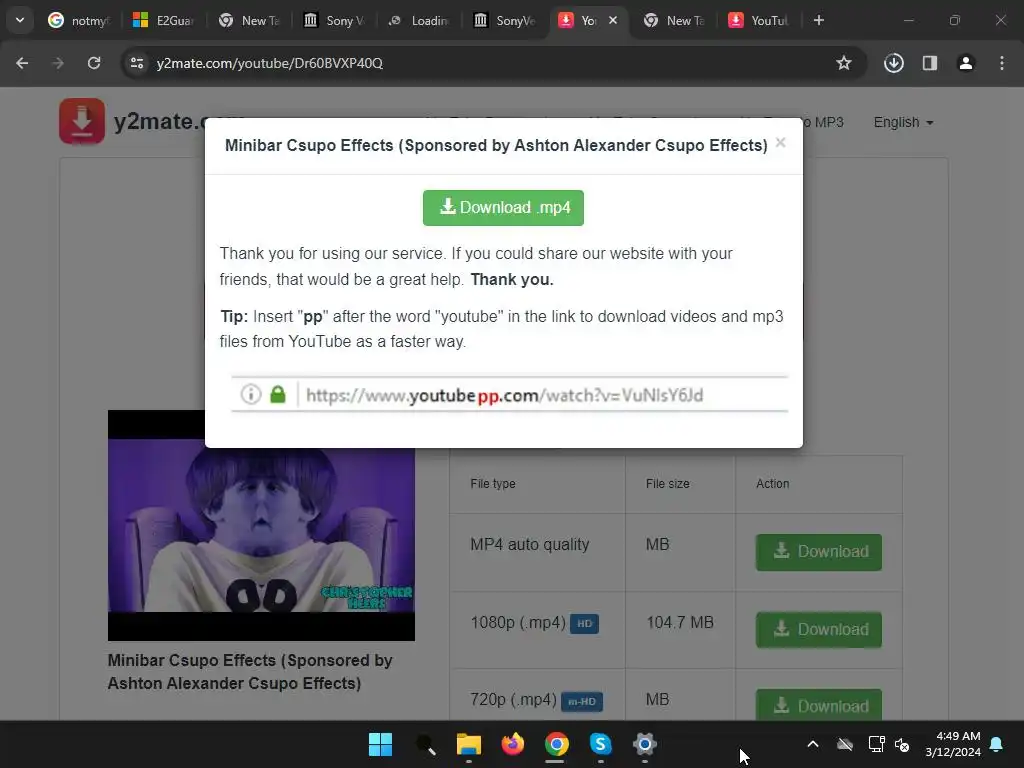
Task: Click the info icon in URL example
Action: click(x=251, y=394)
